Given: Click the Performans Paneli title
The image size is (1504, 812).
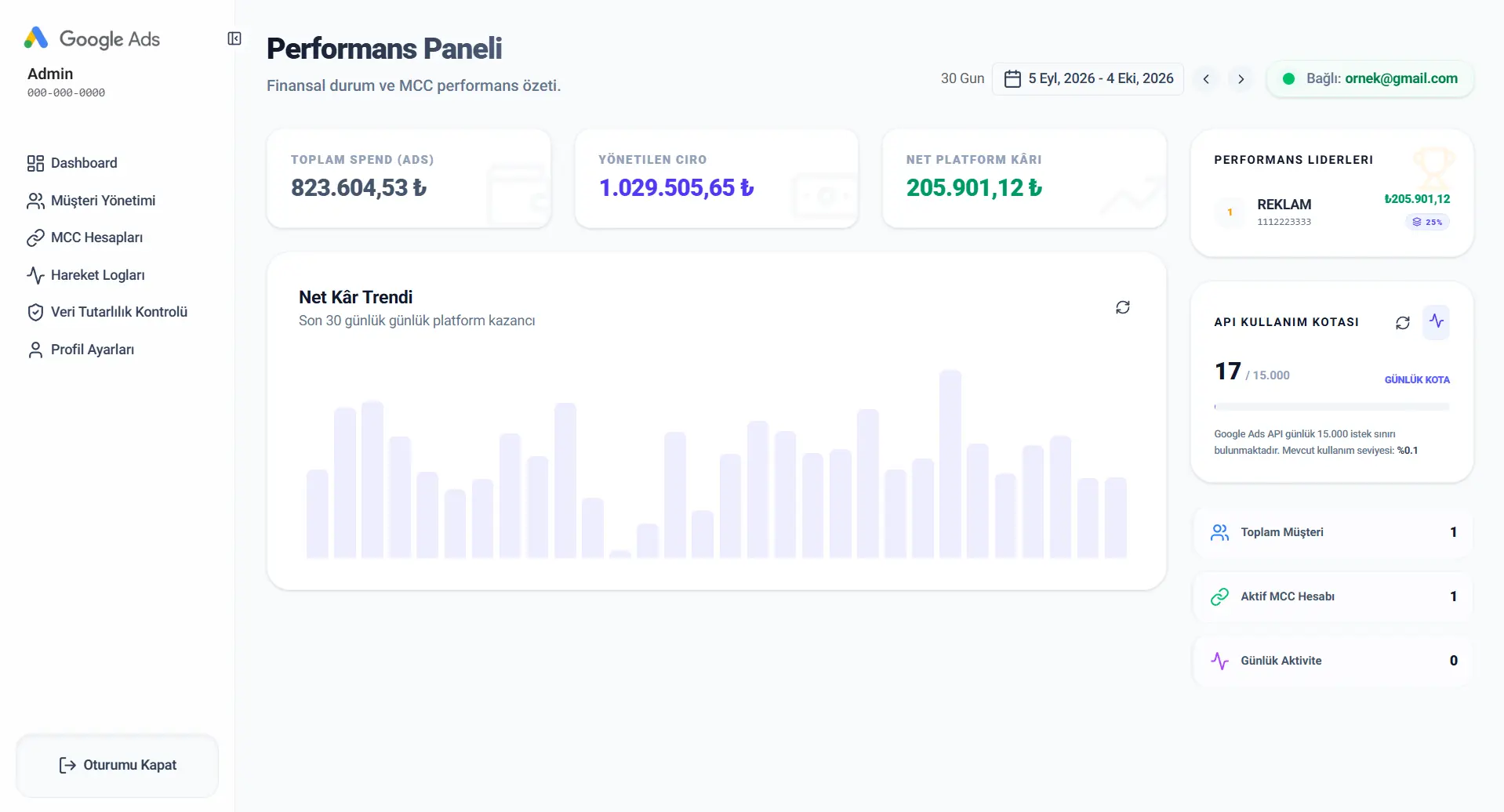Looking at the screenshot, I should 384,49.
